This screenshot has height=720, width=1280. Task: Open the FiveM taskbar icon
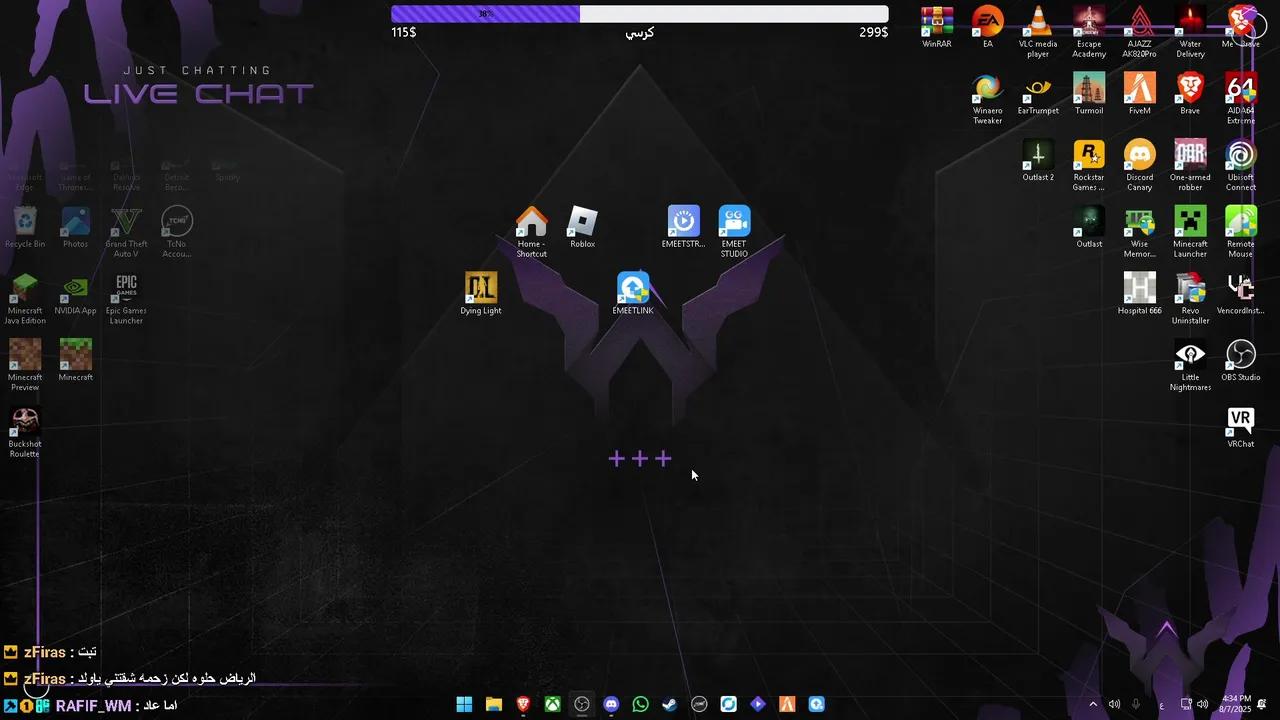coord(787,704)
